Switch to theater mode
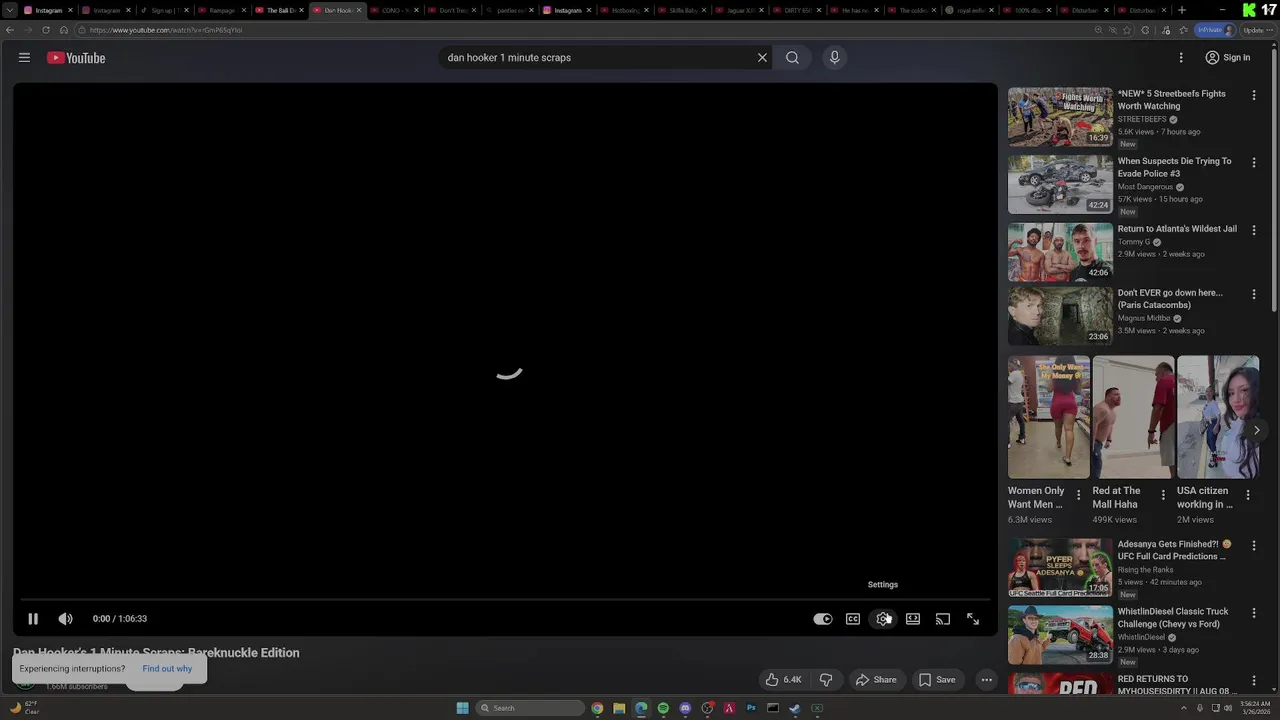Viewport: 1280px width, 720px height. tap(913, 619)
